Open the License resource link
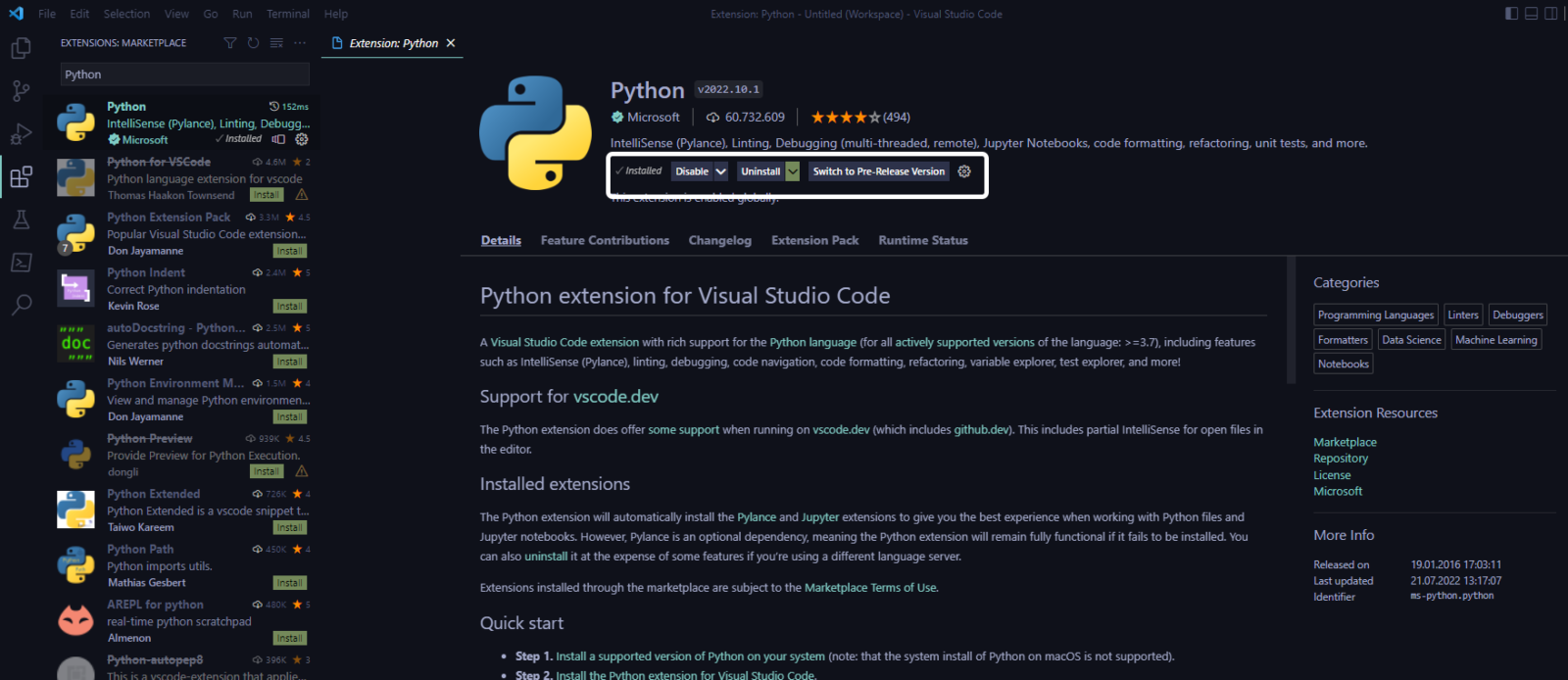The width and height of the screenshot is (1568, 680). click(1332, 475)
